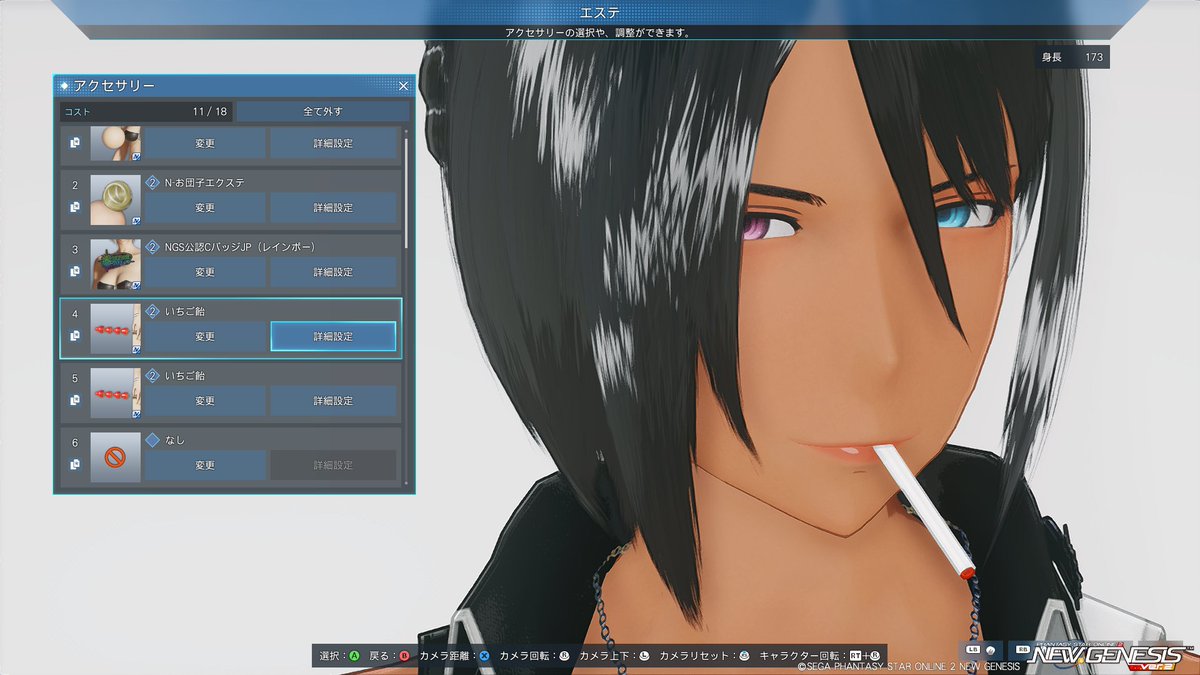Click the カメラ回転 stick icon
The image size is (1200, 675).
[563, 656]
